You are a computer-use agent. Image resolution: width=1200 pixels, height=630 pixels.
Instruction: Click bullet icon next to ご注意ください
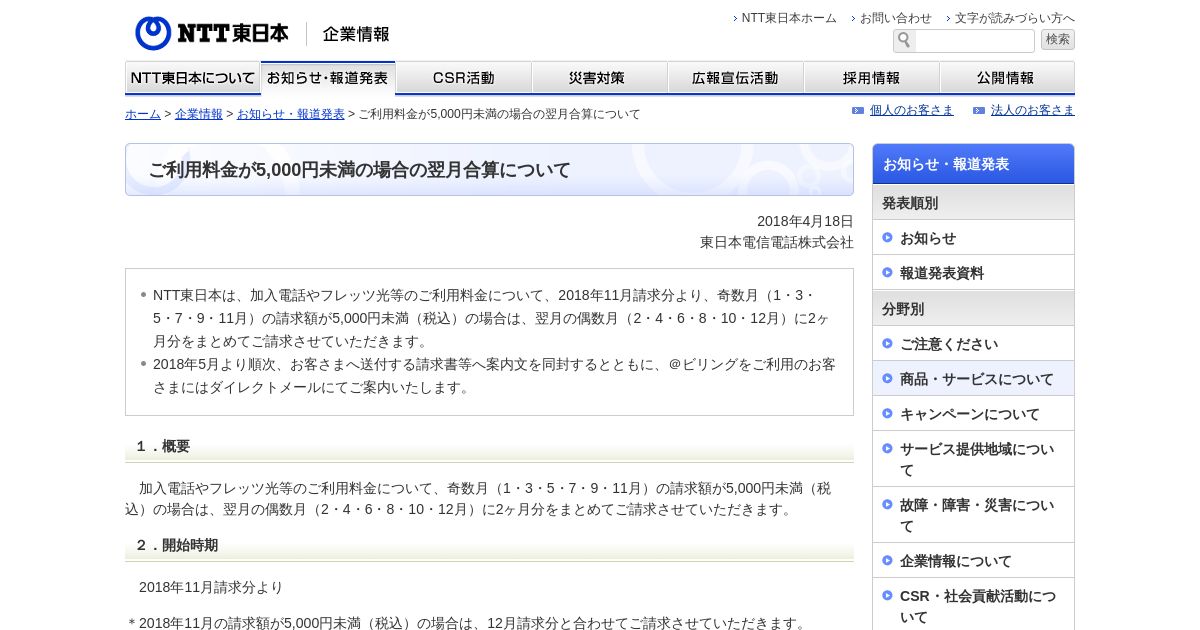click(887, 343)
